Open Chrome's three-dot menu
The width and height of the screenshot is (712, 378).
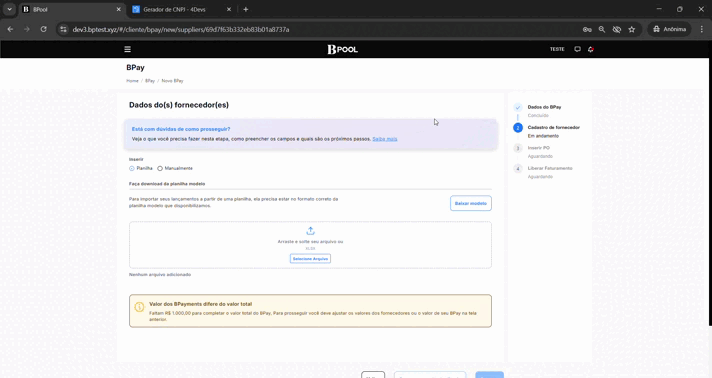702,29
